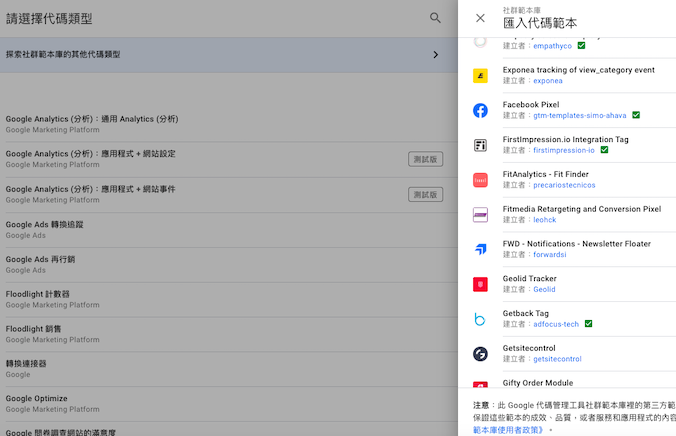Click the 測試版 badge on 網站事件 row
This screenshot has width=676, height=436.
426,194
